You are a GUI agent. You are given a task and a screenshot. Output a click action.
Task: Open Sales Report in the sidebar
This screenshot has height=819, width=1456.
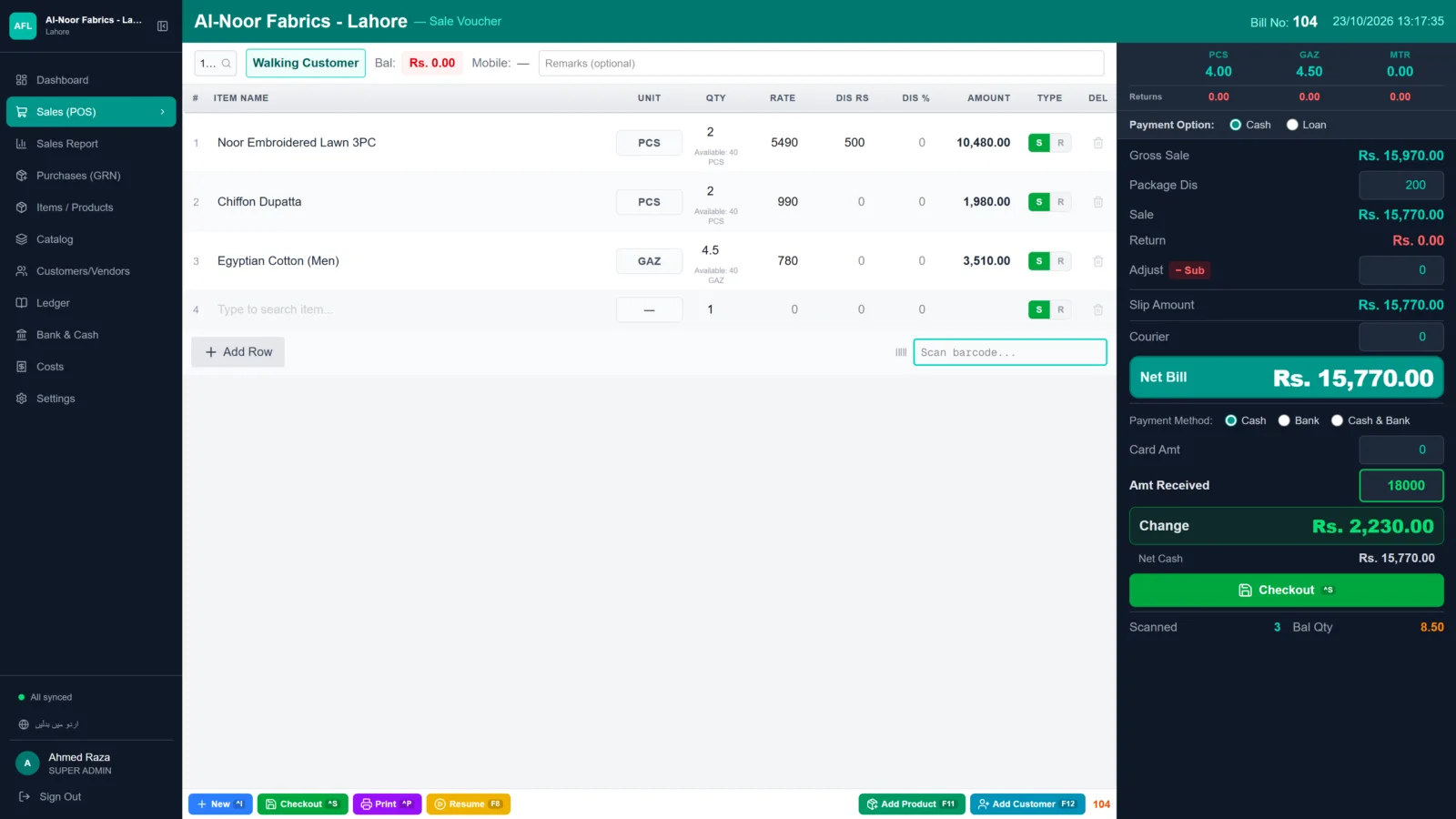[91, 144]
